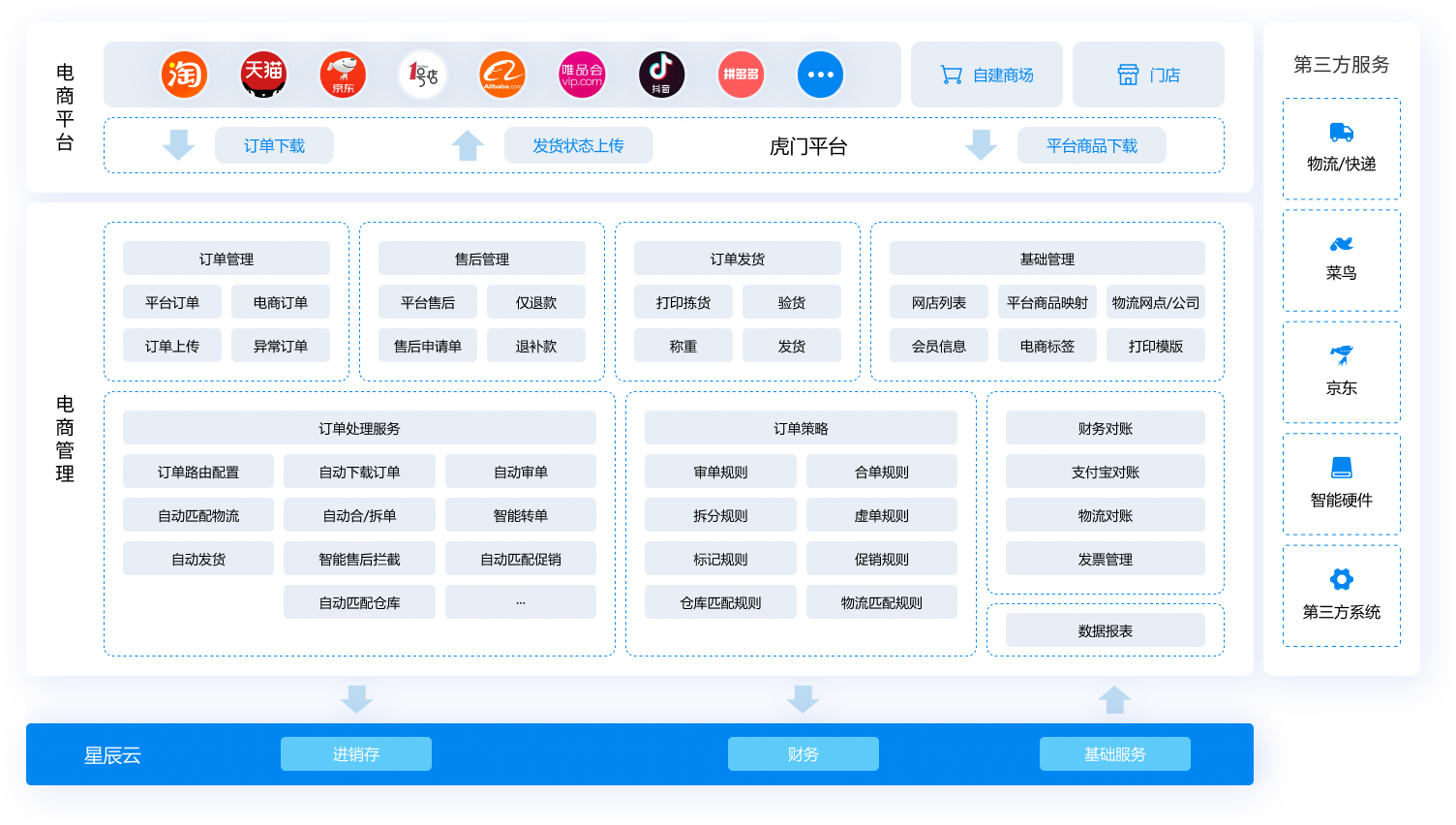Click the shopping cart icon beside 自建商场
This screenshot has width=1456, height=825.
[950, 74]
